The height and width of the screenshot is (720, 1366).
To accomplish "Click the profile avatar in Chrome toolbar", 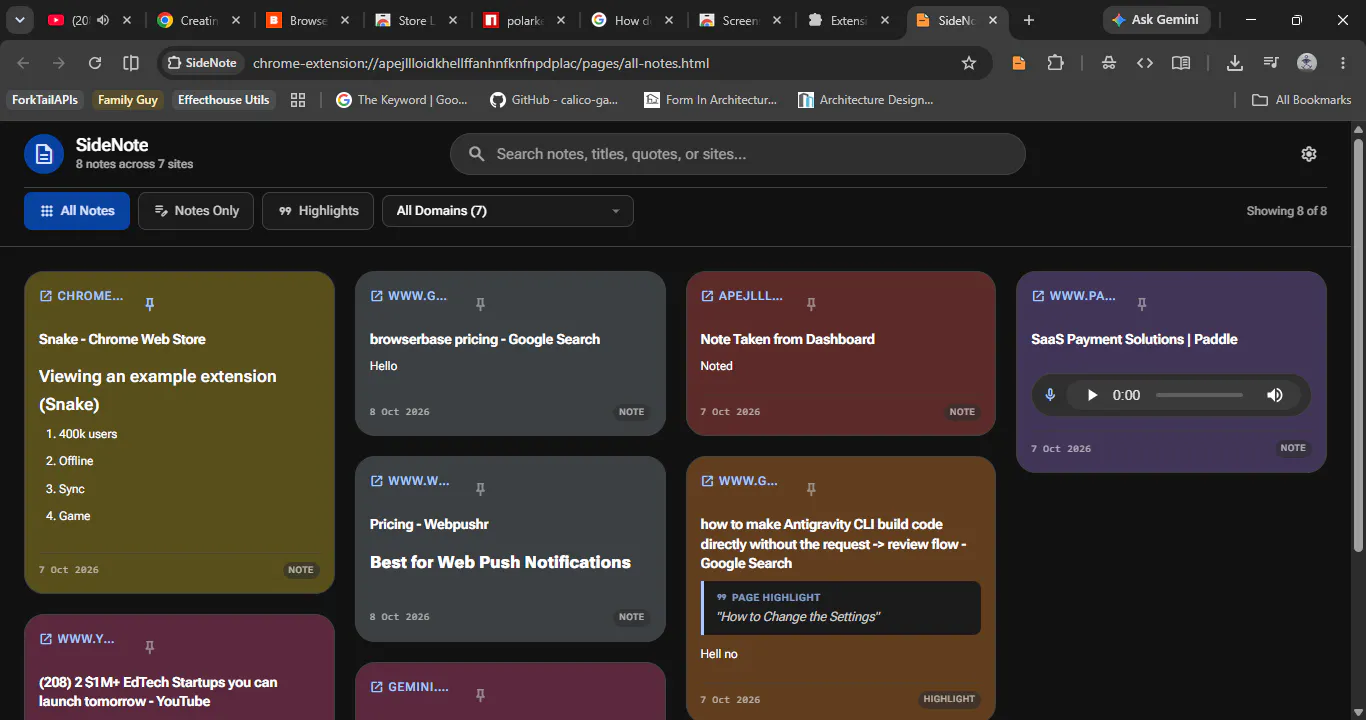I will click(x=1307, y=63).
